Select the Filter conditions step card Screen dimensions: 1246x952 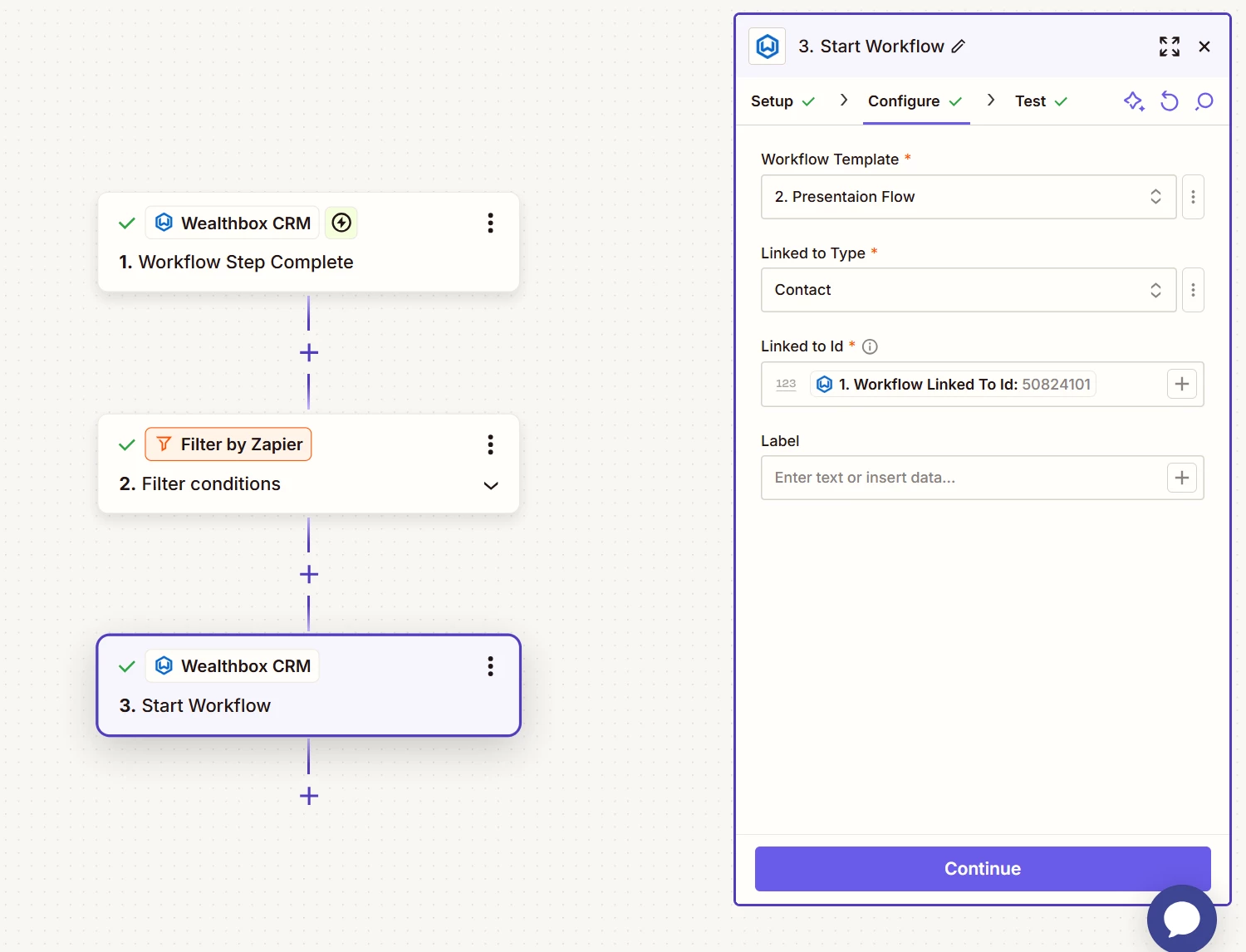pyautogui.click(x=309, y=464)
